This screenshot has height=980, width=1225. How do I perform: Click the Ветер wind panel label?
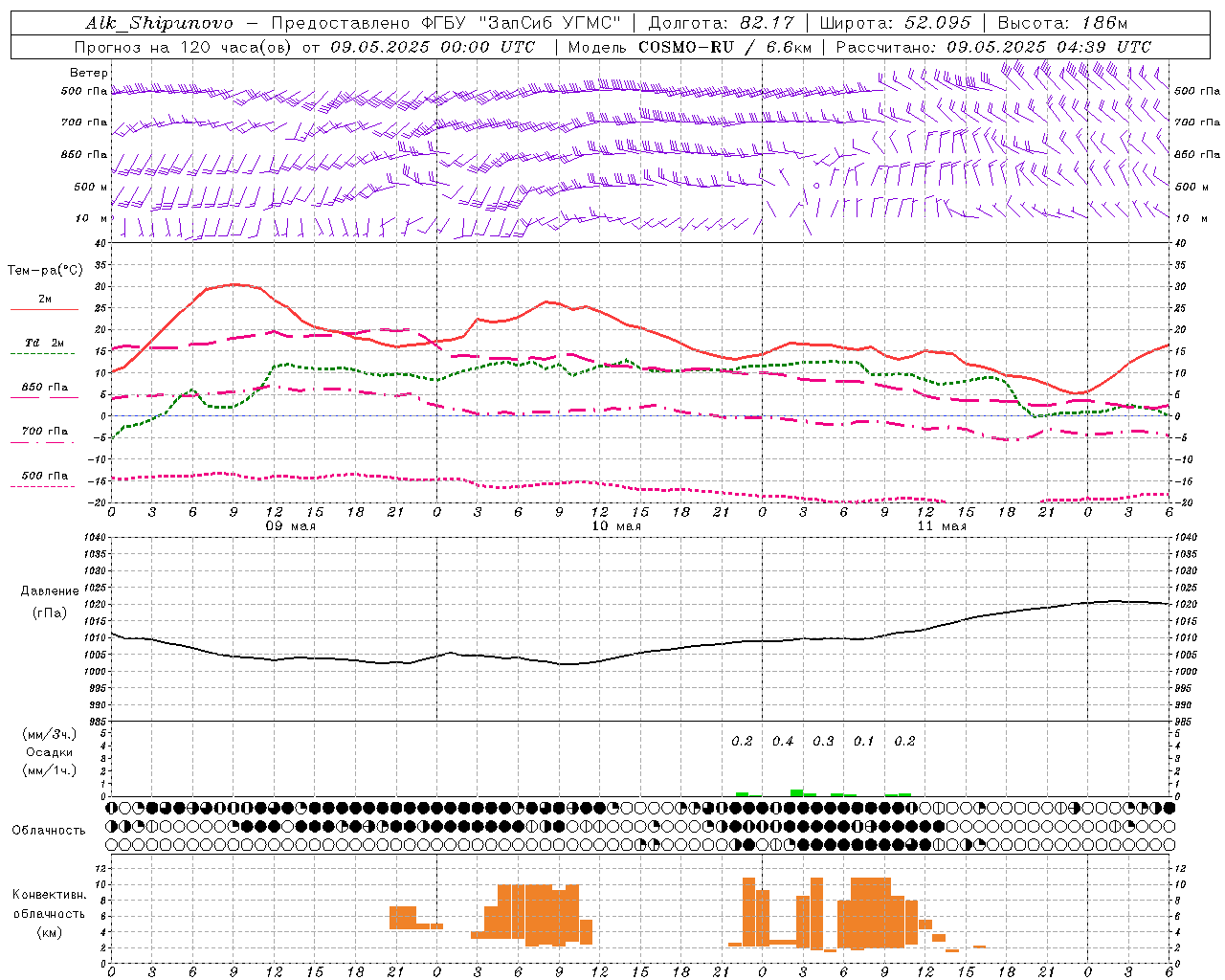[89, 73]
